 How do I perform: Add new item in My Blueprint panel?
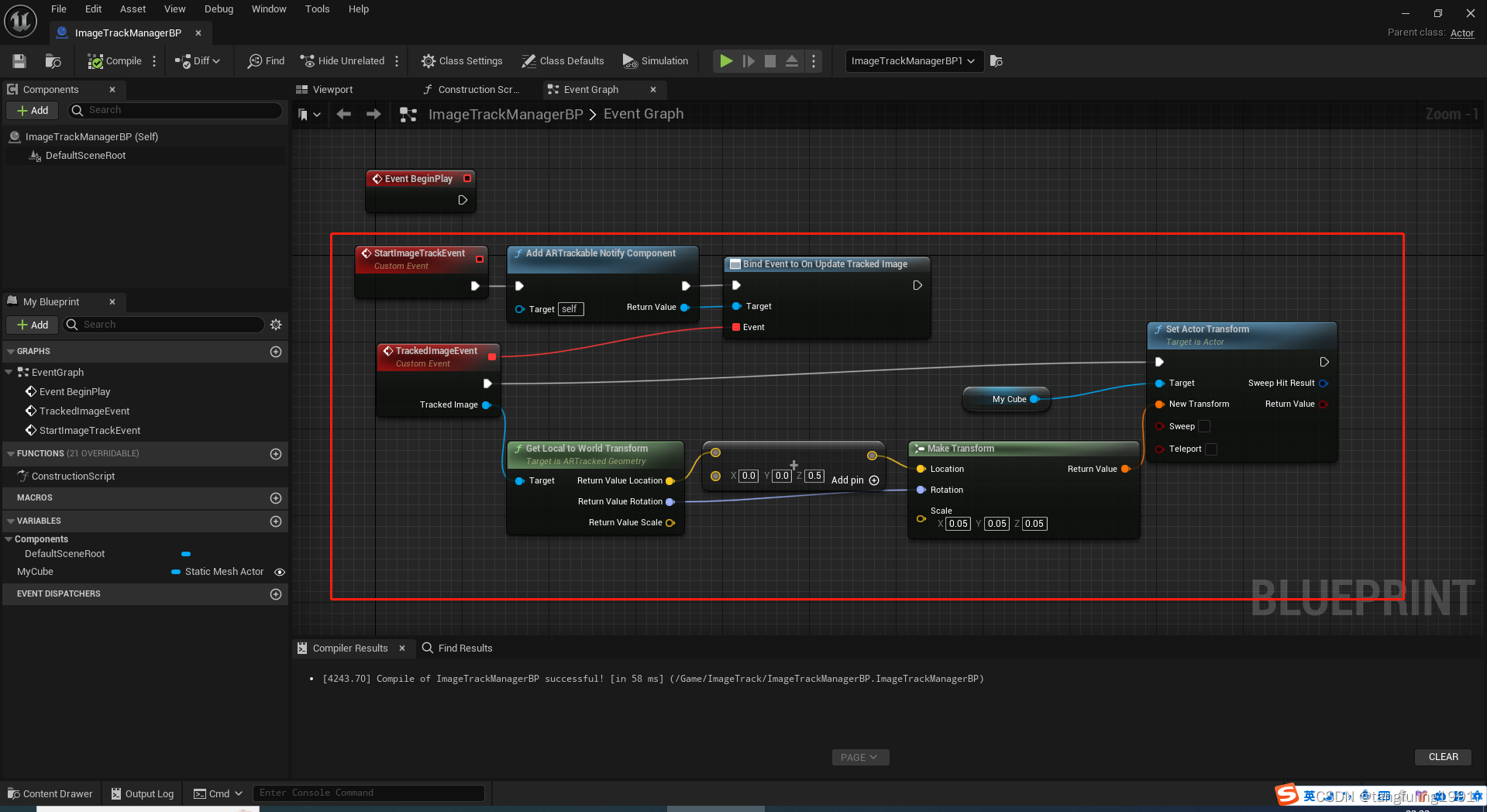click(33, 325)
